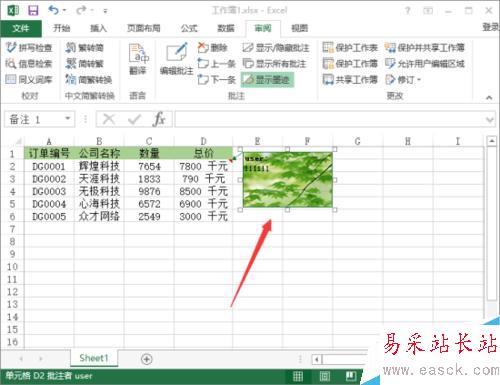Screen dimensions: 500x385
Task: Switch to Normal view in status bar
Action: pos(298,376)
